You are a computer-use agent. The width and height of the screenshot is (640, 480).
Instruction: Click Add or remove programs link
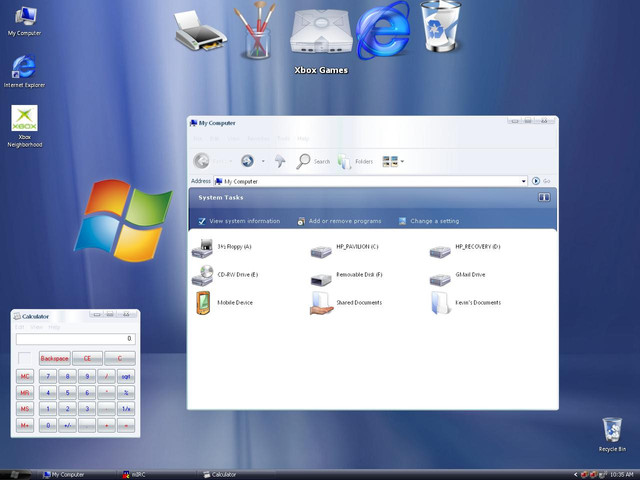(x=339, y=221)
